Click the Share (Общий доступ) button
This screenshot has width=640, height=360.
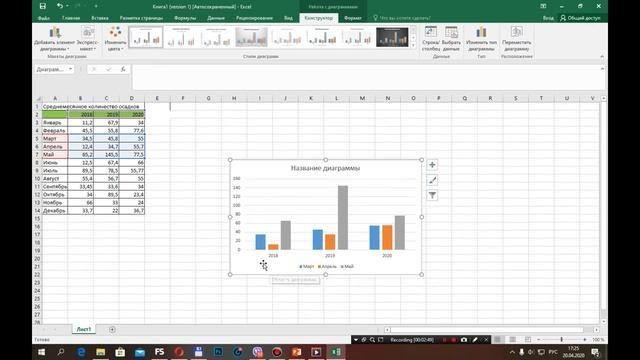pos(580,18)
